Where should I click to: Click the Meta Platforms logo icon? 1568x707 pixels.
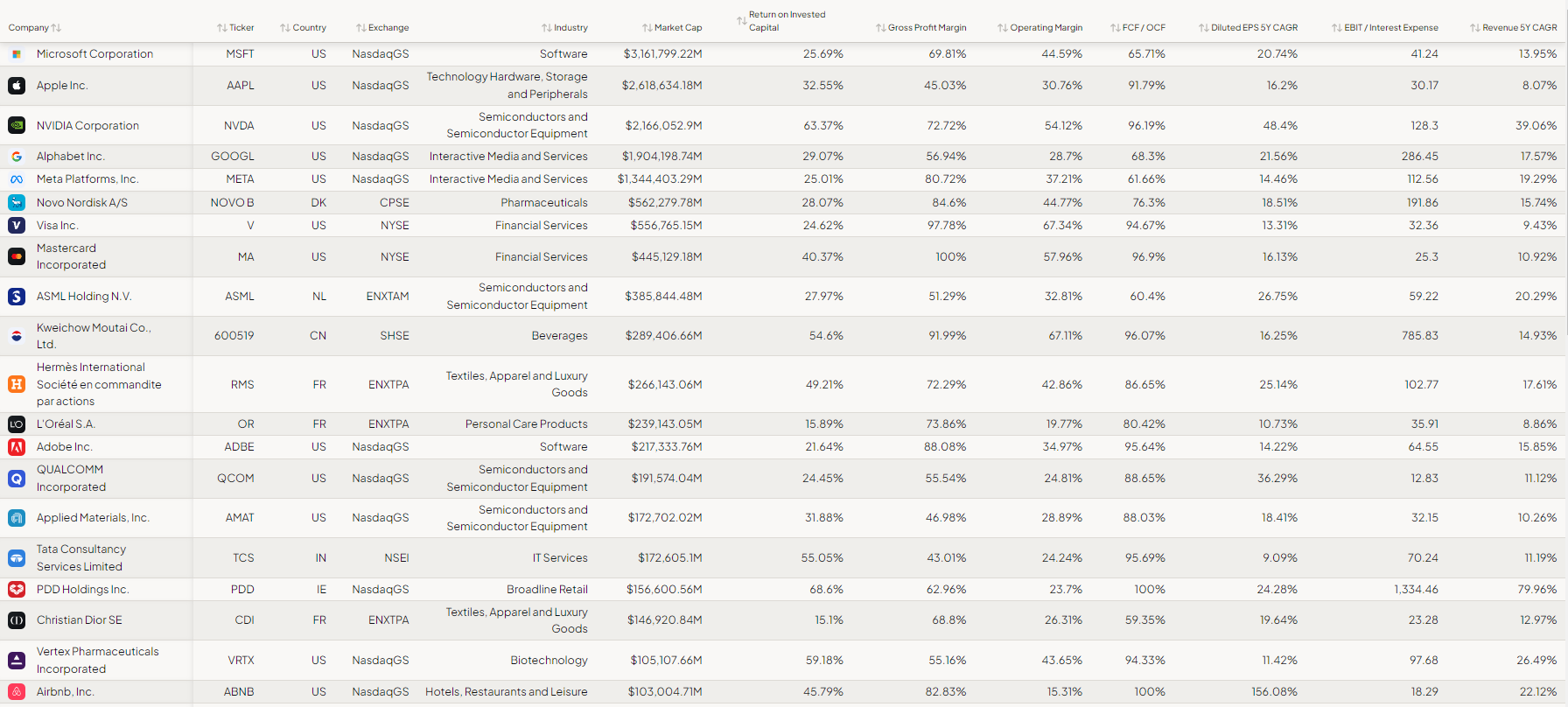click(17, 179)
